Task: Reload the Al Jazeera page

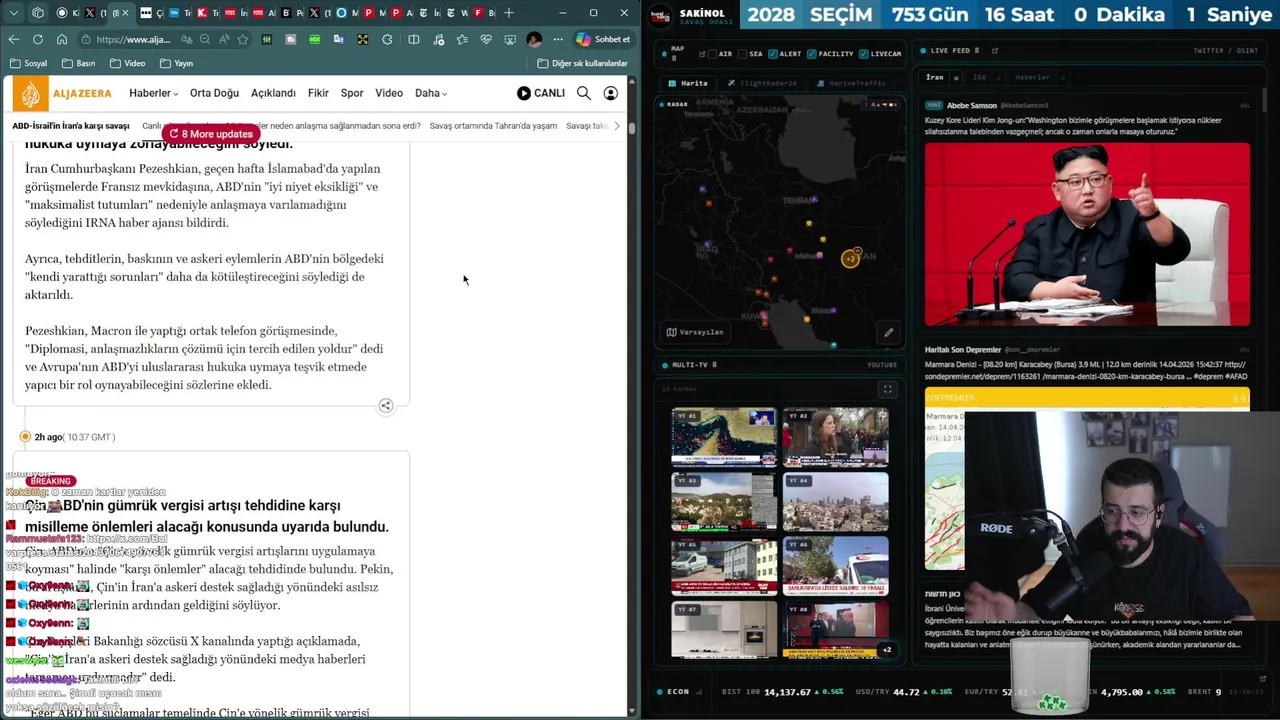Action: point(37,39)
